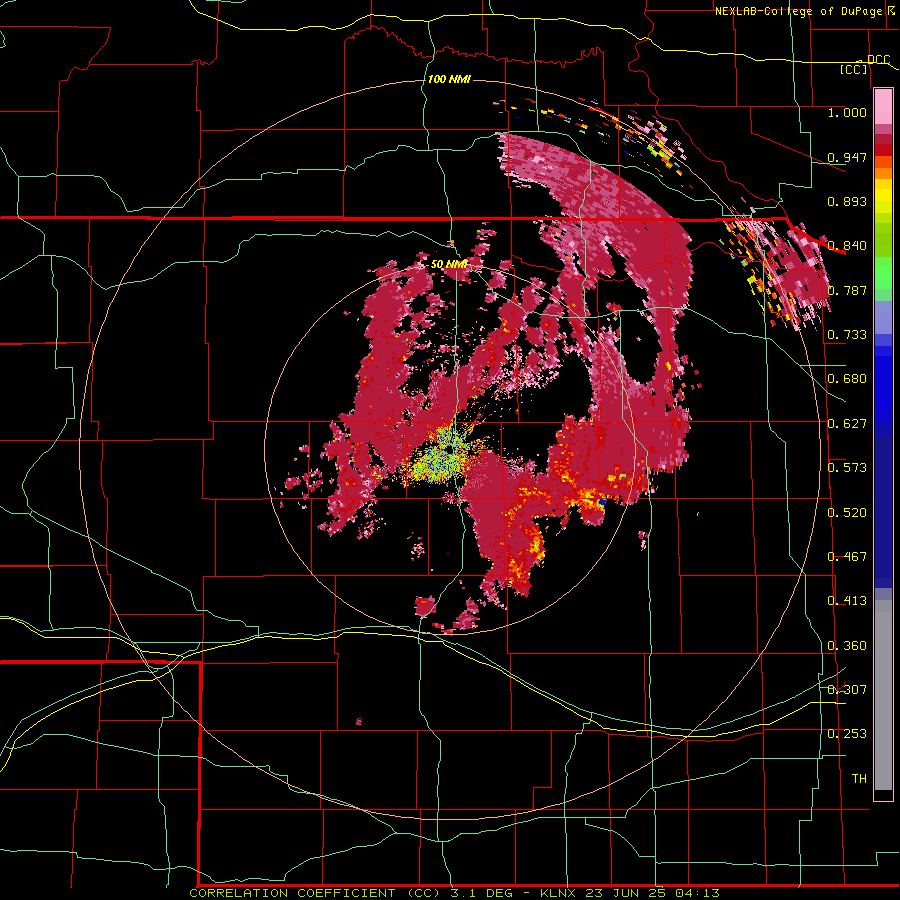The width and height of the screenshot is (900, 900).
Task: Click the 0.520 scale value
Action: (847, 512)
